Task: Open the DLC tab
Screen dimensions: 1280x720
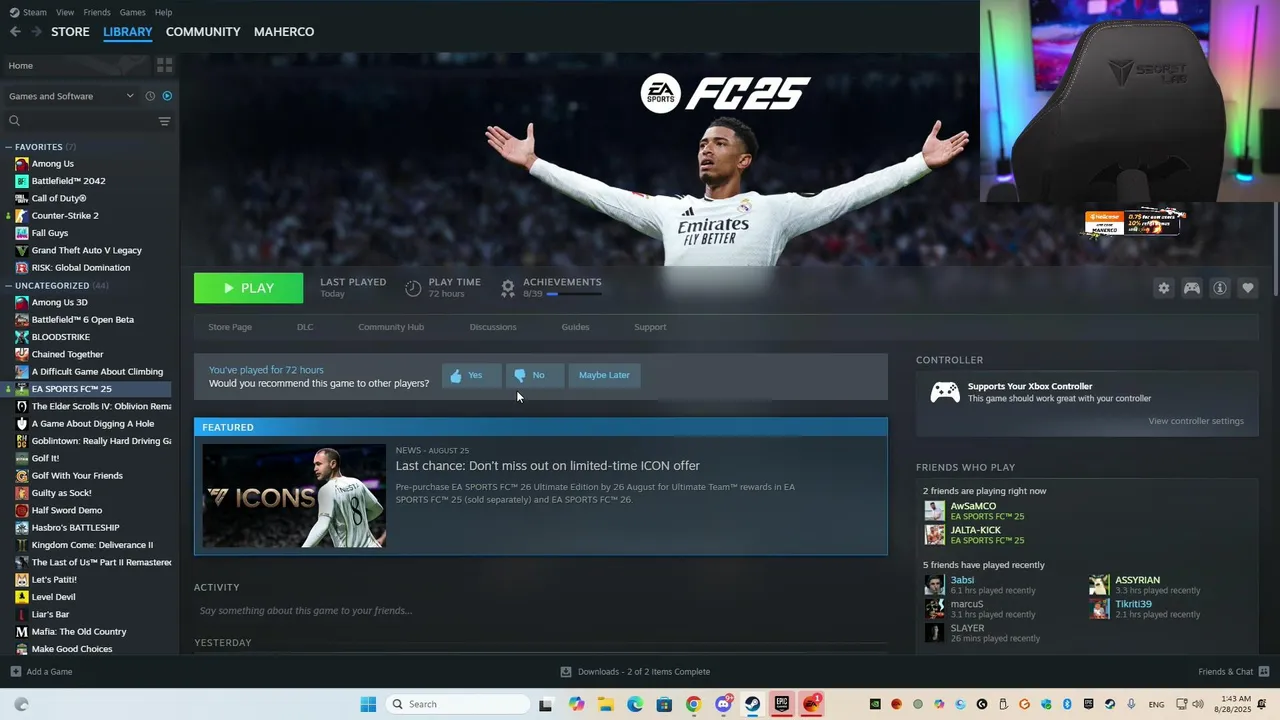Action: coord(305,327)
